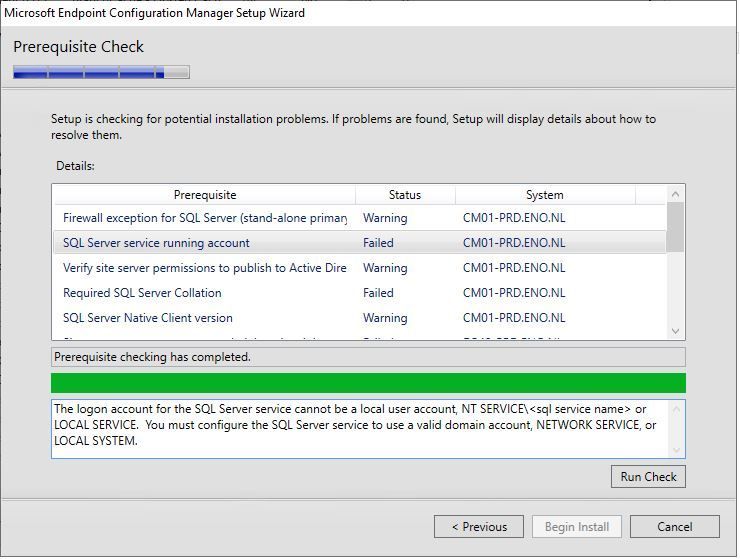The image size is (740, 559).
Task: Click the Setup Wizard window title bar
Action: click(x=368, y=13)
